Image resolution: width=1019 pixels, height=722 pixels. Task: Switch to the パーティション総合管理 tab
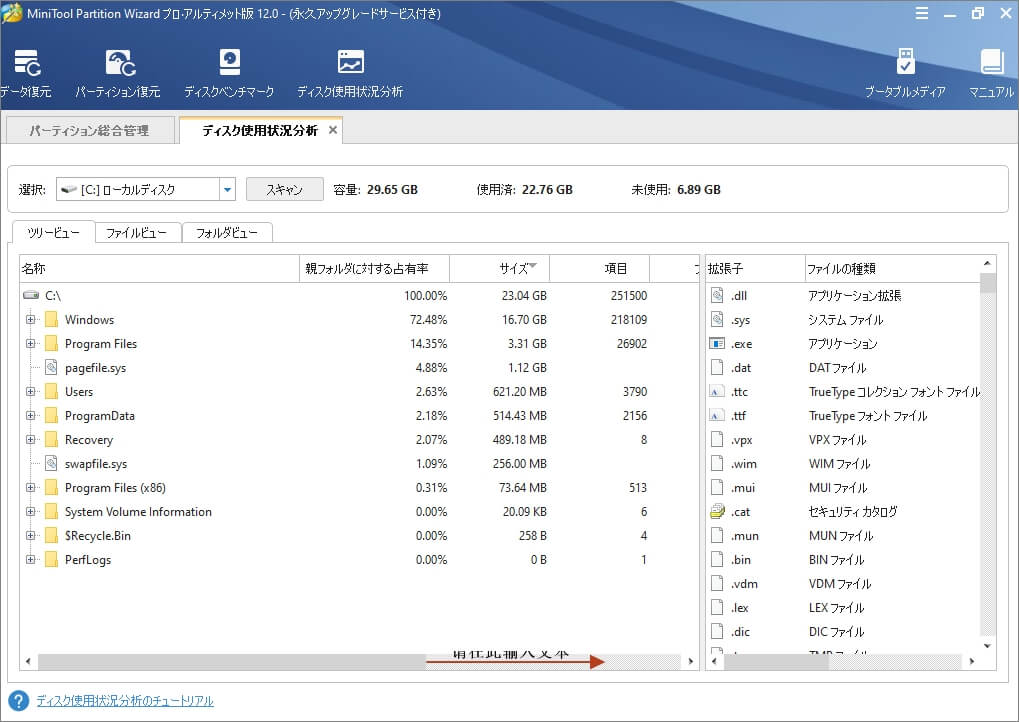point(90,130)
